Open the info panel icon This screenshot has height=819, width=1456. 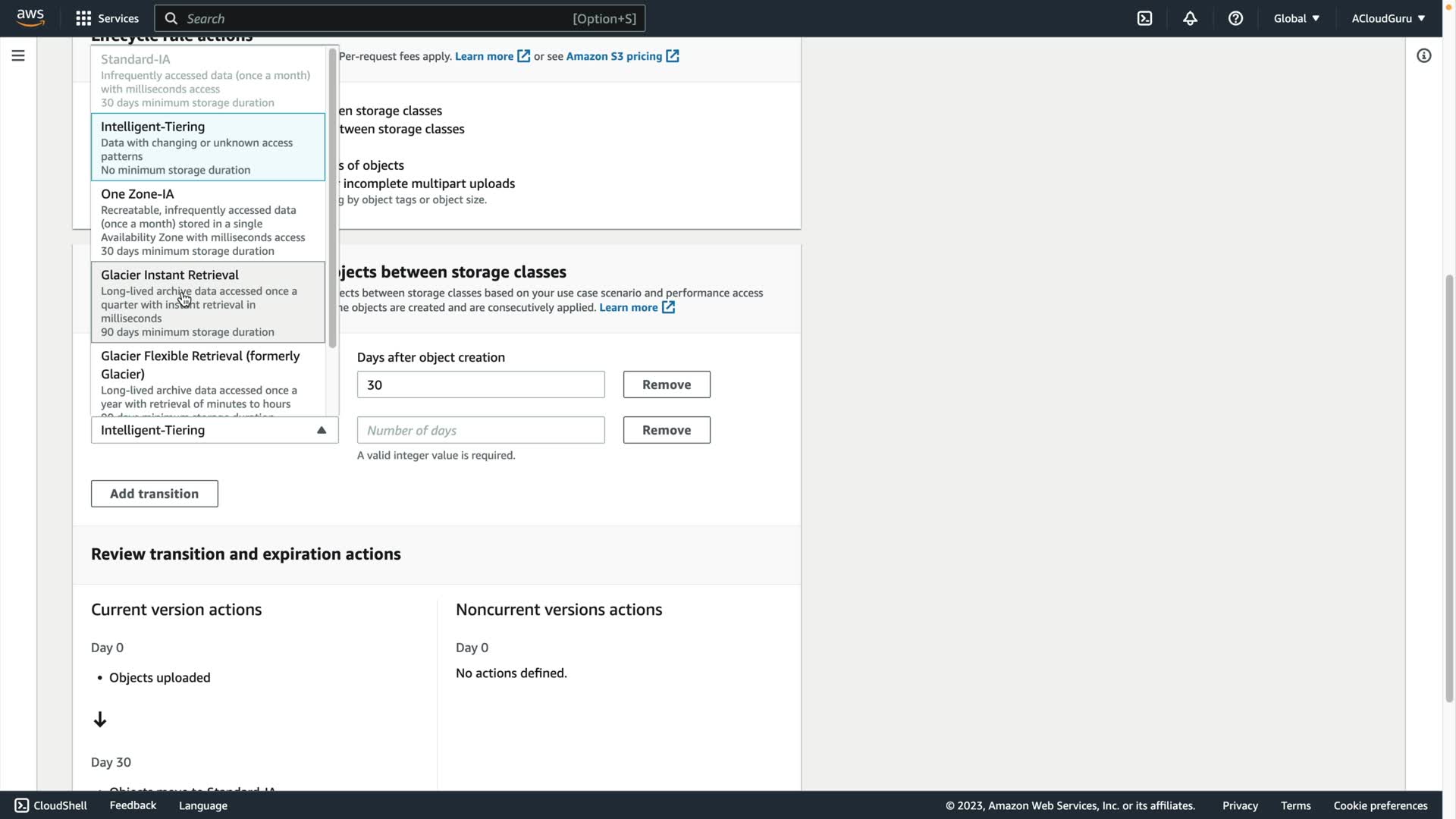click(x=1423, y=55)
